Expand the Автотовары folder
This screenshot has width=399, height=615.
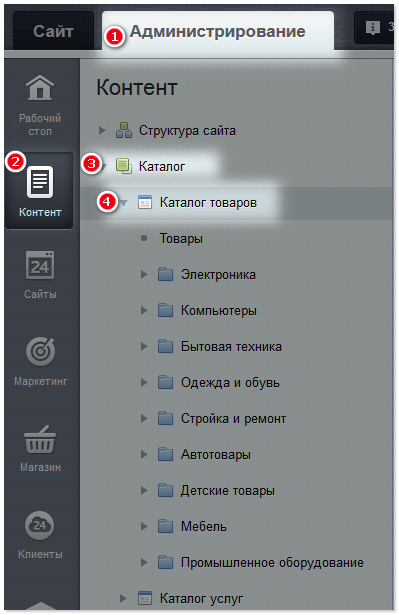[144, 455]
